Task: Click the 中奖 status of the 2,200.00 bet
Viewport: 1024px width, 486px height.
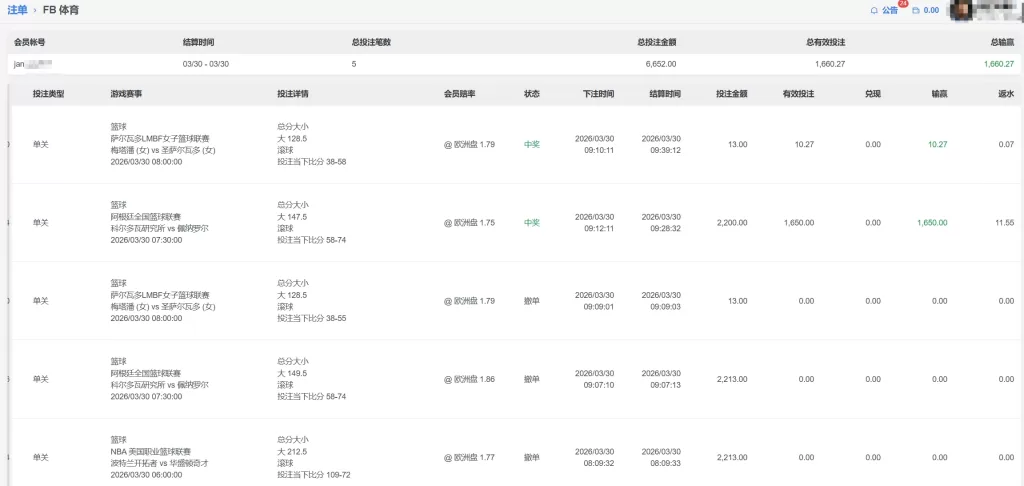Action: 531,222
